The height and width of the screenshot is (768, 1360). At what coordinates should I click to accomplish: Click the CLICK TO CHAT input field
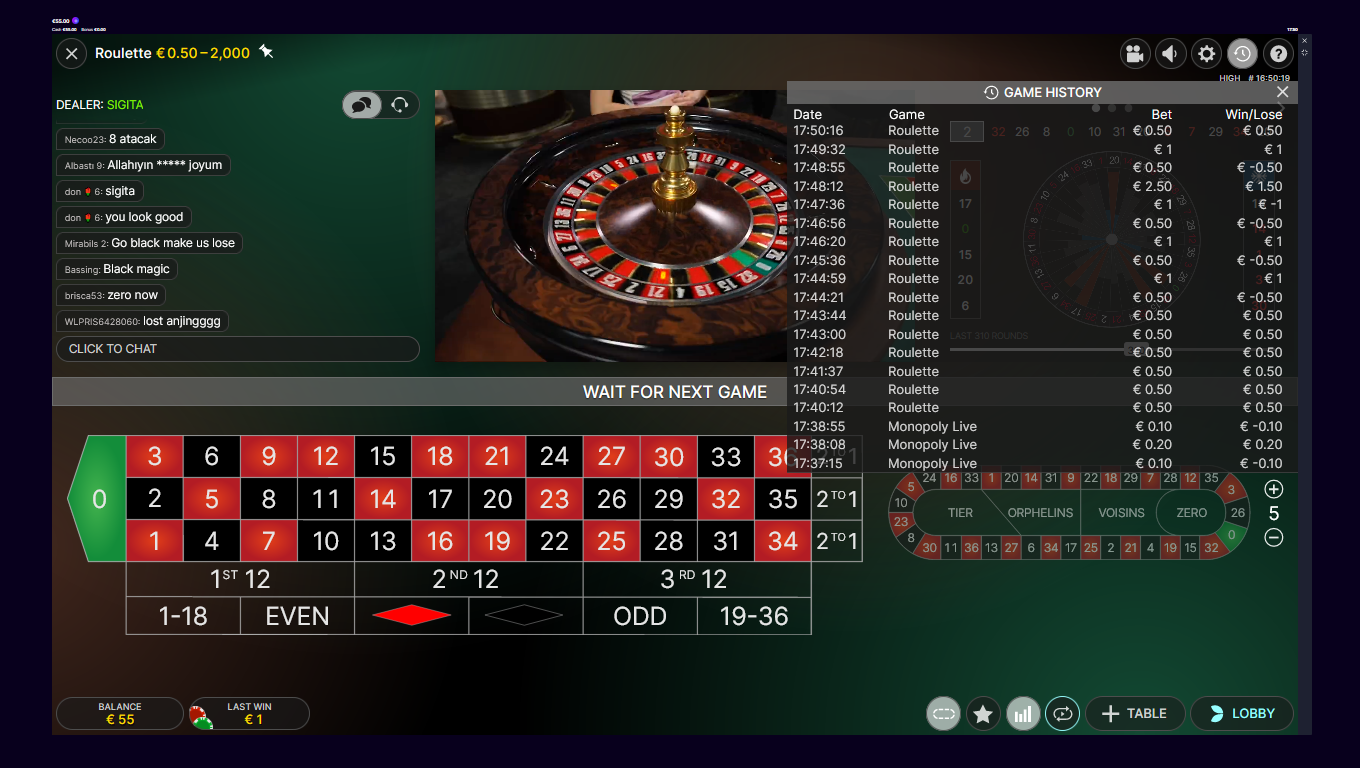click(x=237, y=349)
